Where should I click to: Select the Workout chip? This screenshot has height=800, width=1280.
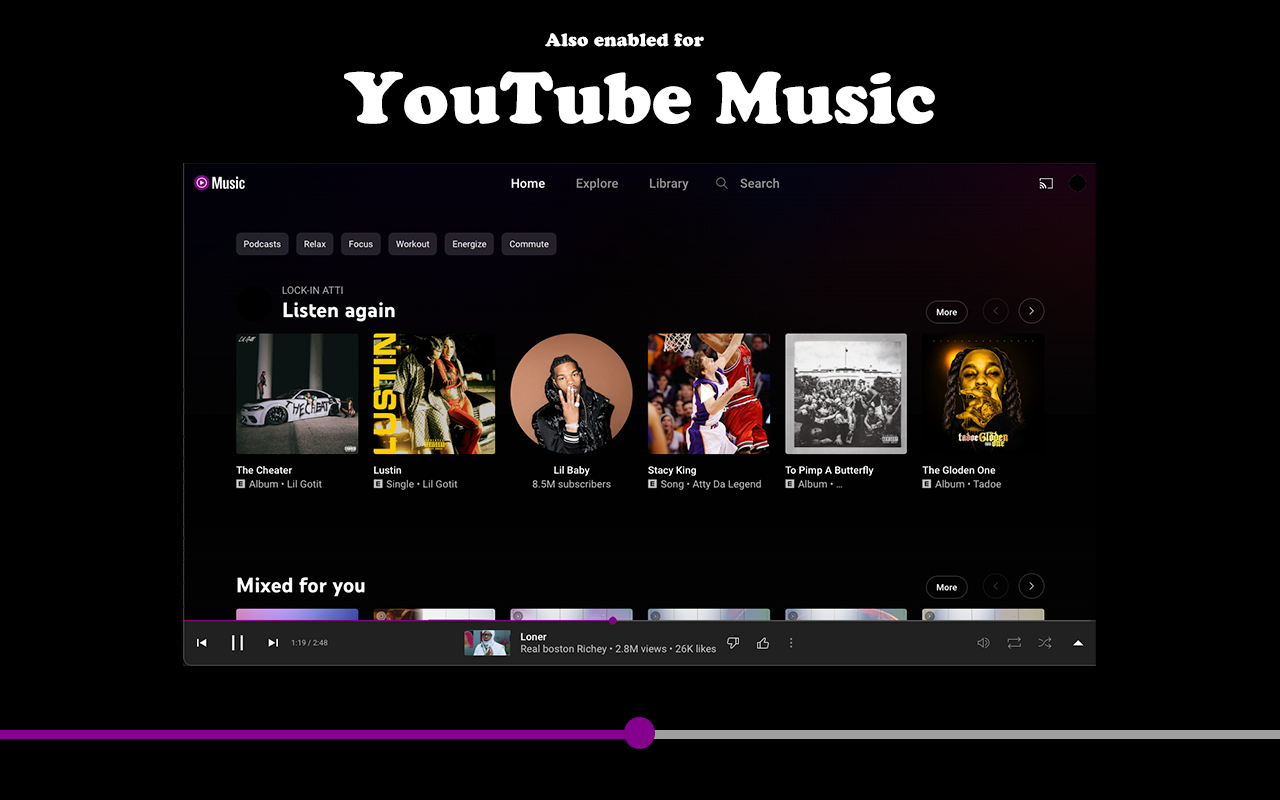pos(412,244)
